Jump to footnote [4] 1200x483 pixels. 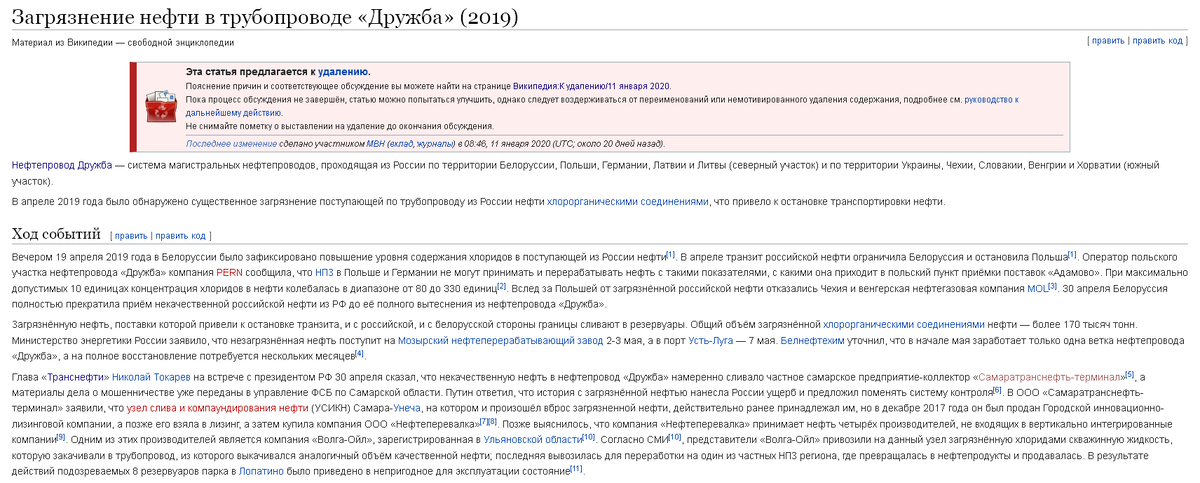click(360, 353)
